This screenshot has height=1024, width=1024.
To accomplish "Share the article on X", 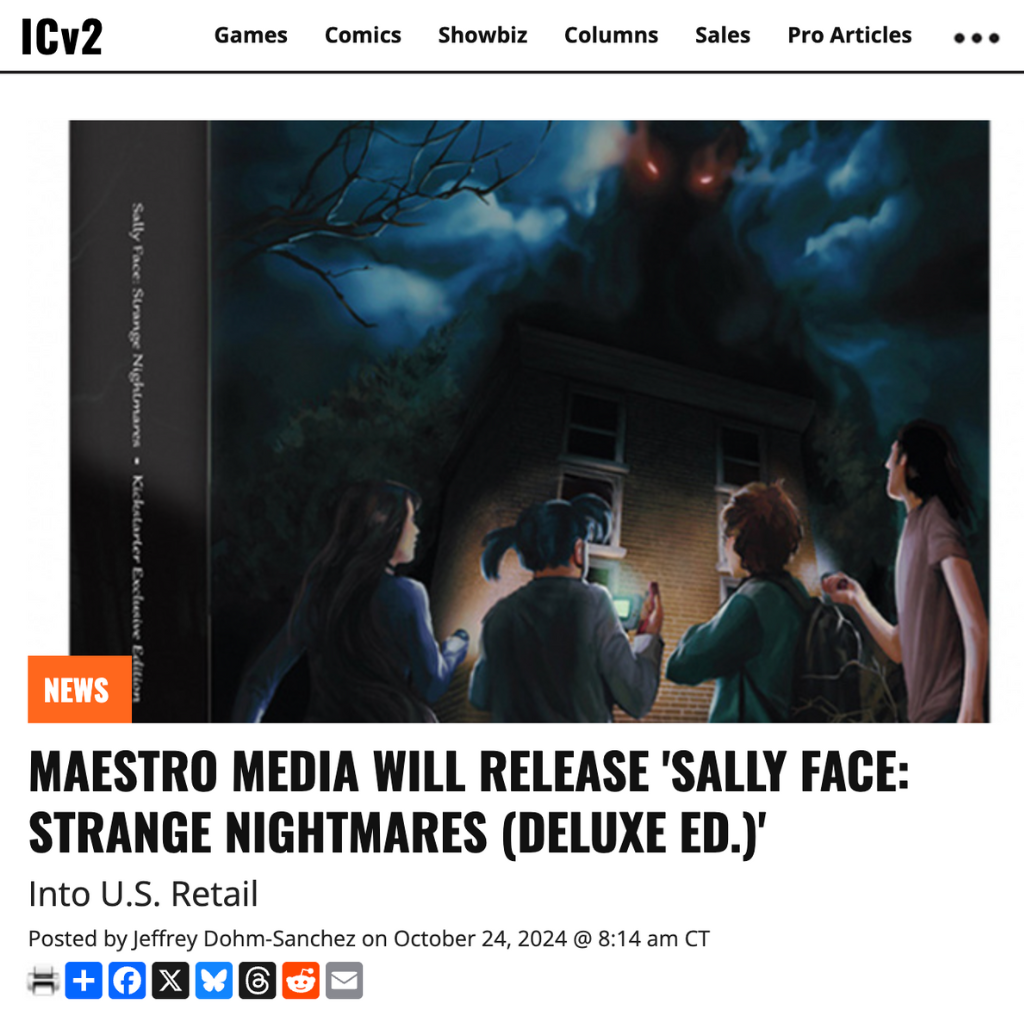I will point(170,980).
